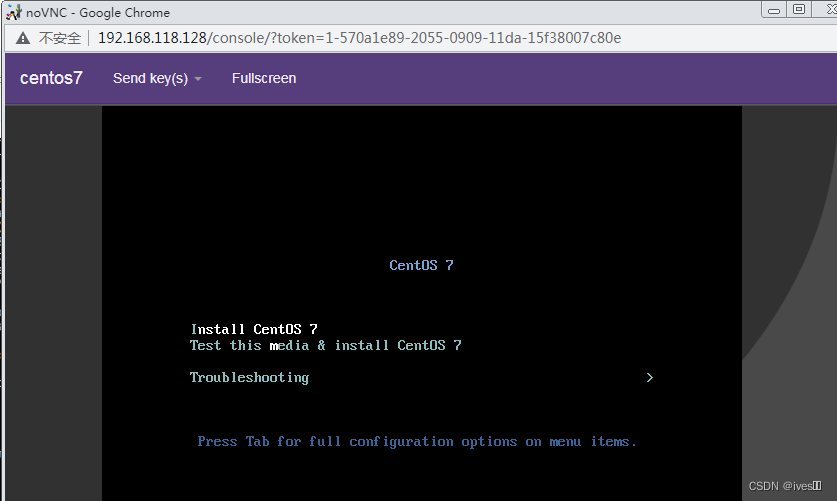Click the URL in the Chrome address bar
This screenshot has width=837, height=501.
click(359, 38)
